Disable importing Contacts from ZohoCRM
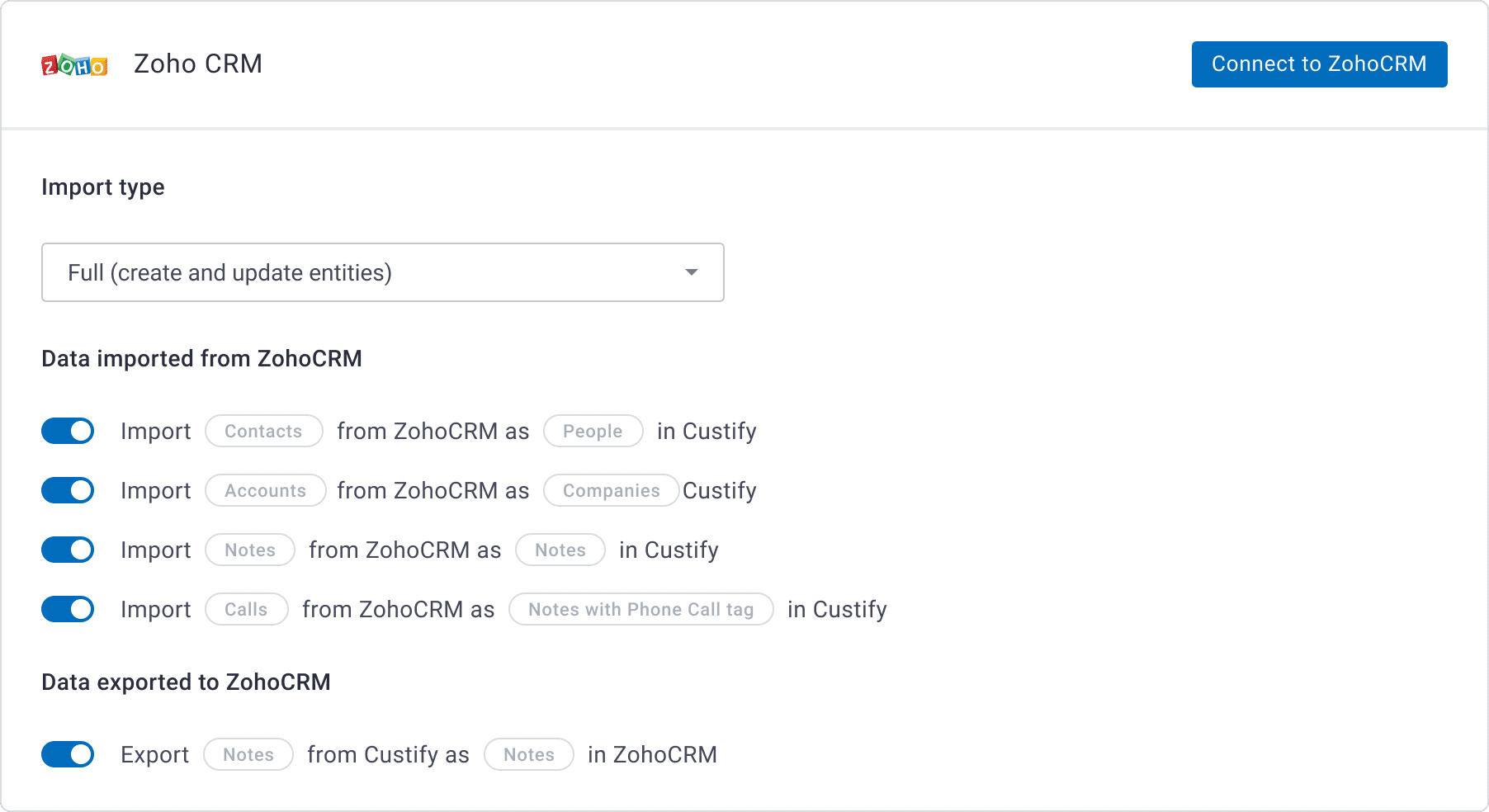 pos(68,431)
